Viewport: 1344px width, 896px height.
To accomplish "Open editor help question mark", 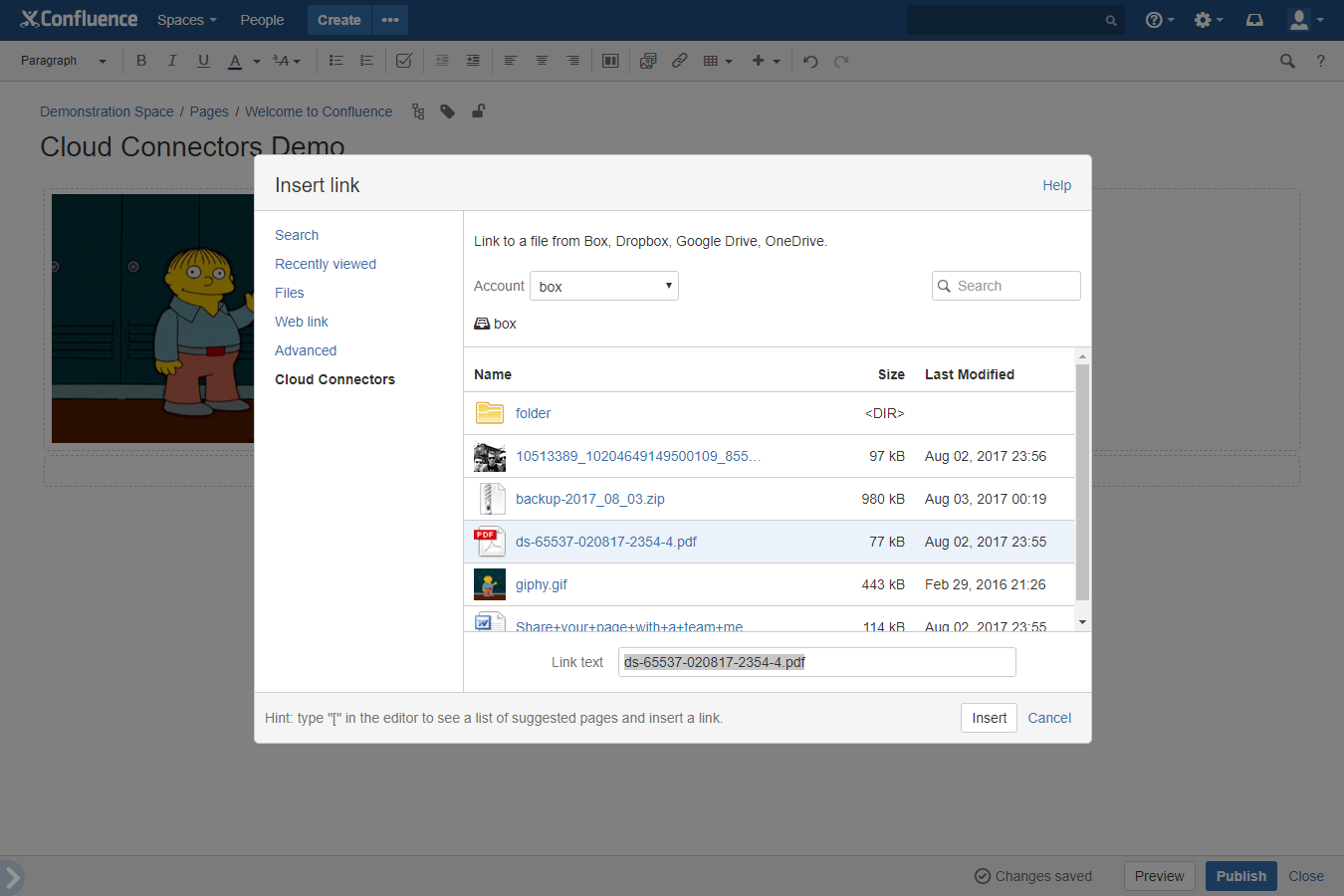I will point(1321,61).
